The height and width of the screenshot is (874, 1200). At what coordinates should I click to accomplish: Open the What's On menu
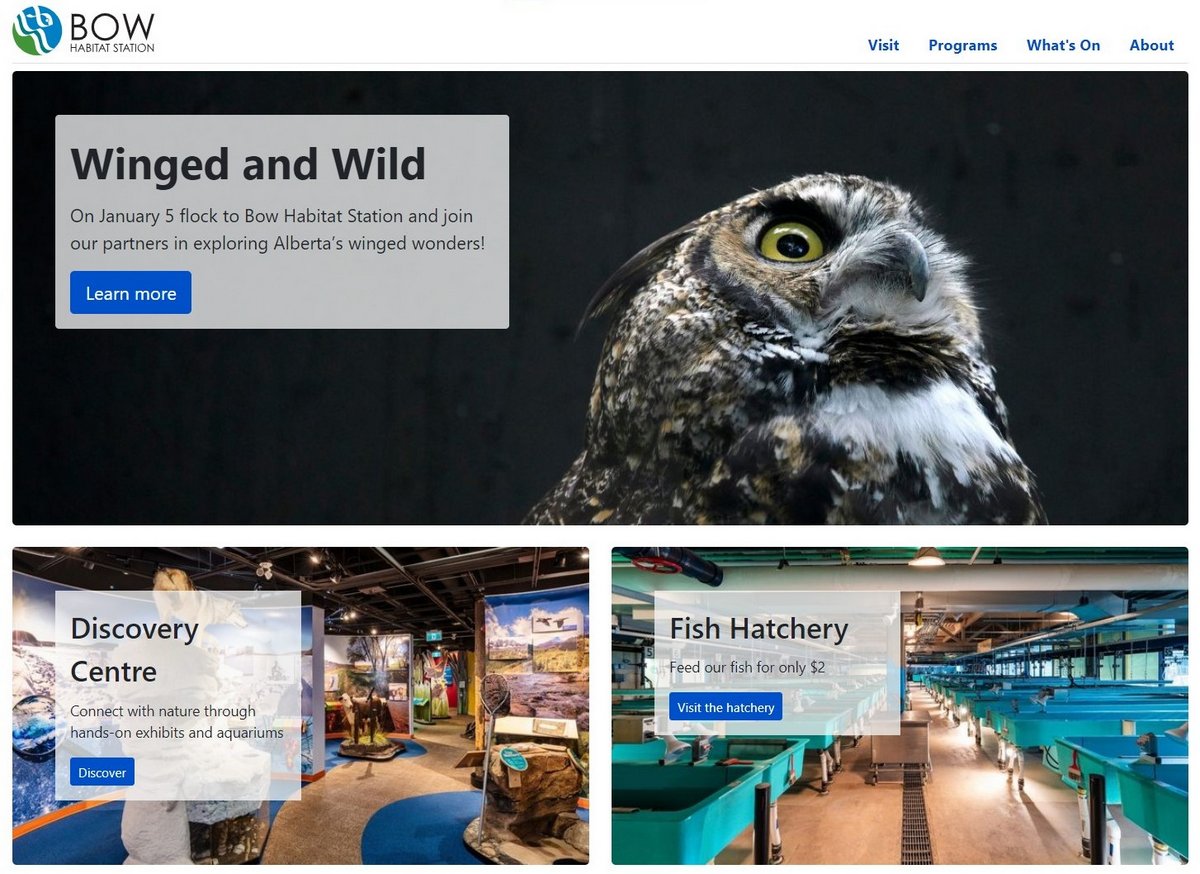[1063, 45]
